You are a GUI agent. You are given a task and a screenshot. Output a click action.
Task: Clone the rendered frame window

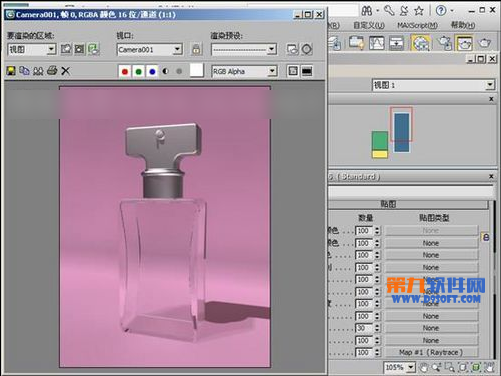click(x=38, y=71)
